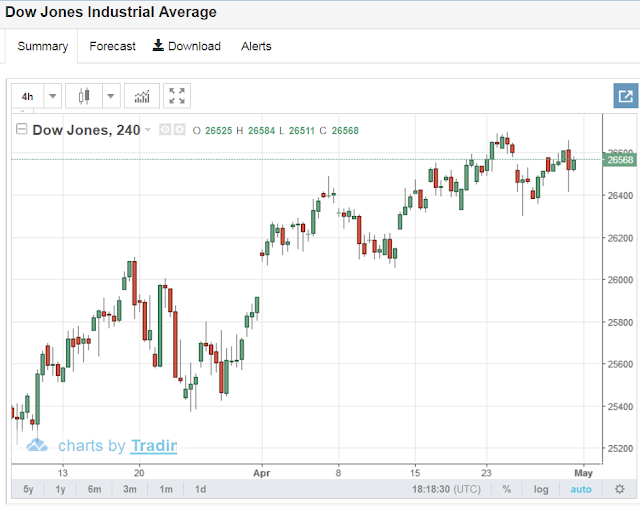
Task: Click the small collapse toolbar arrow under 4h
Action: pos(22,111)
